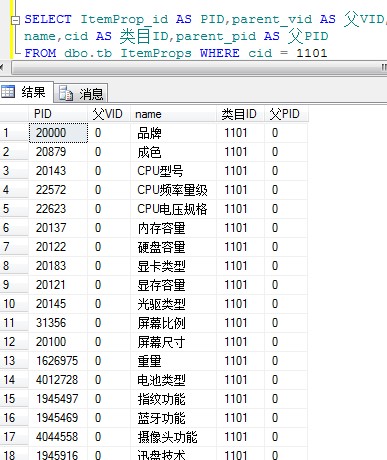
Task: Select the 父PID column header
Action: coord(286,114)
